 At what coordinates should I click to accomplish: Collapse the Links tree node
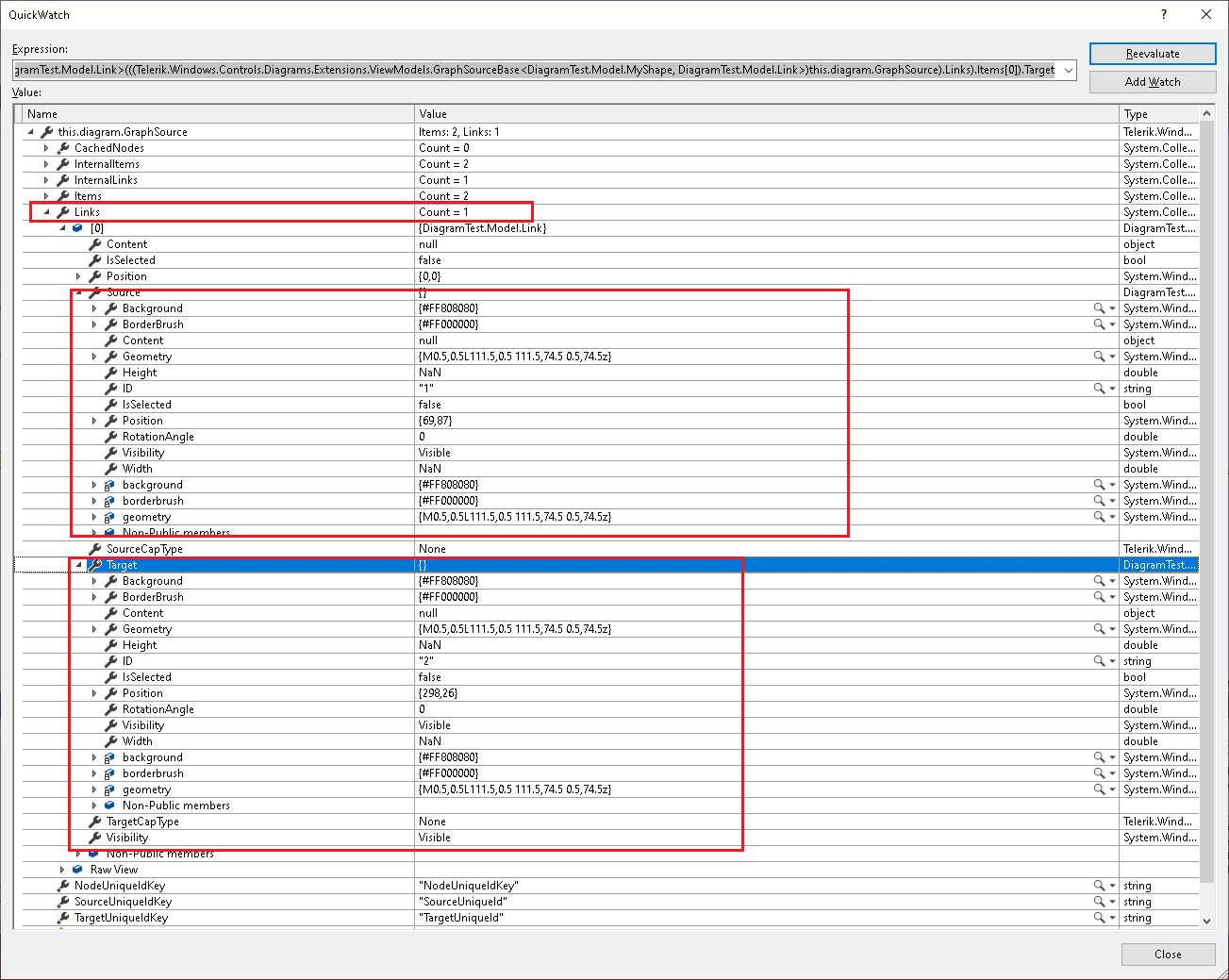46,212
